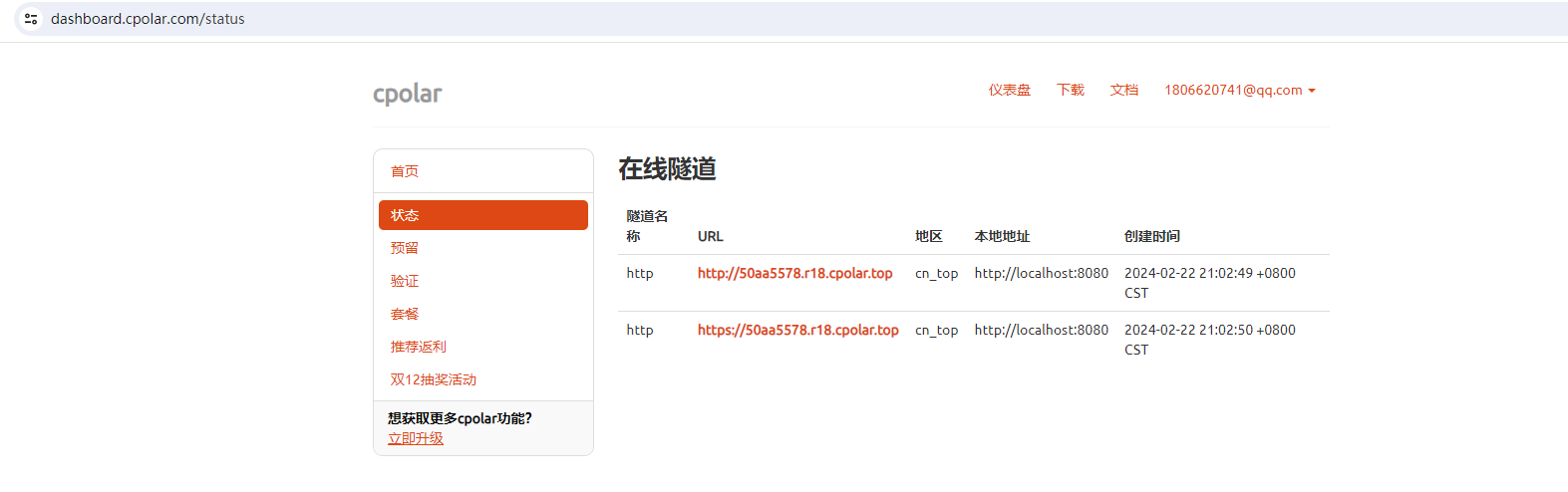Click the cpolar logo
Viewport: 1568px width, 492px height.
[x=408, y=94]
